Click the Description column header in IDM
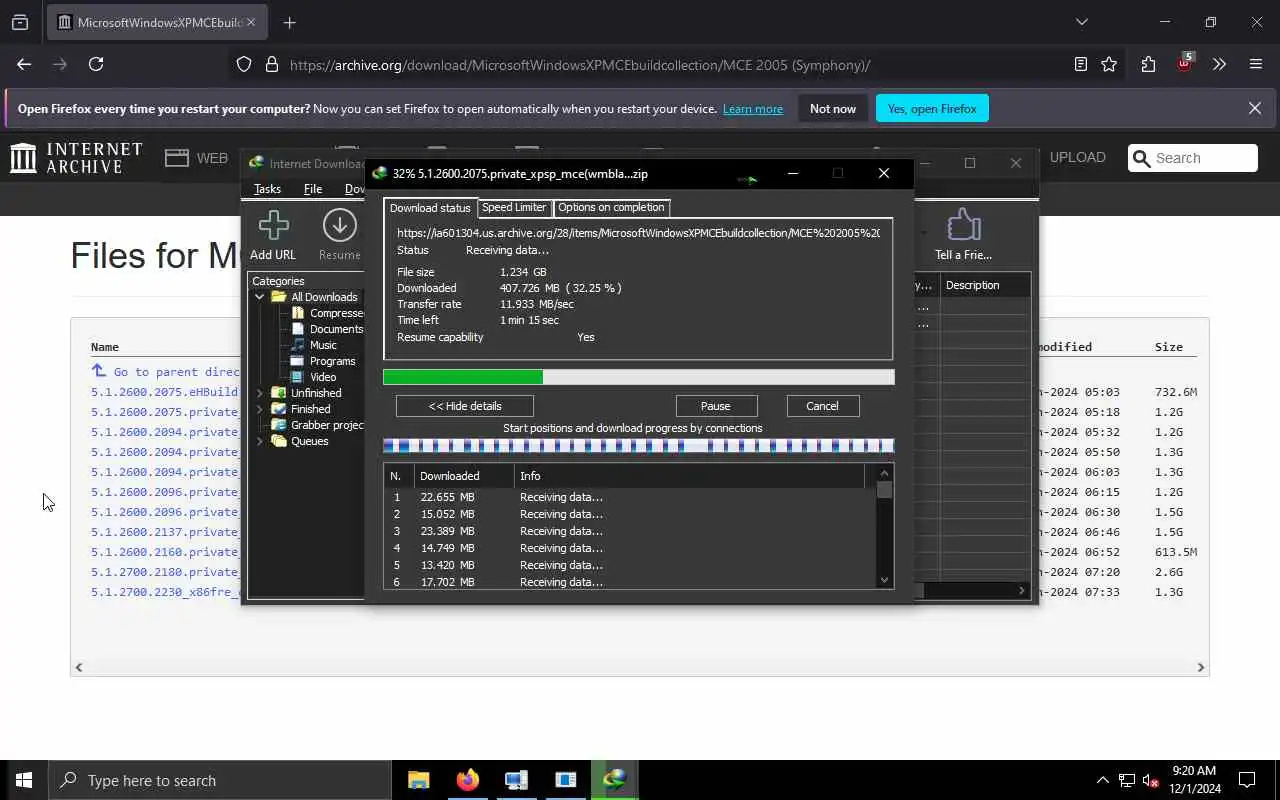This screenshot has height=800, width=1280. [x=985, y=285]
